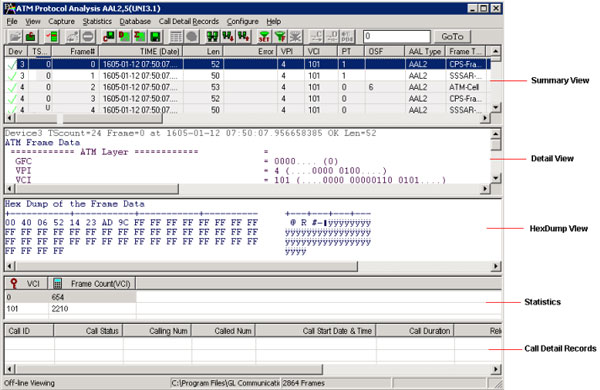Click the Call Start Date & Time column header
600x390 pixels.
[316, 331]
